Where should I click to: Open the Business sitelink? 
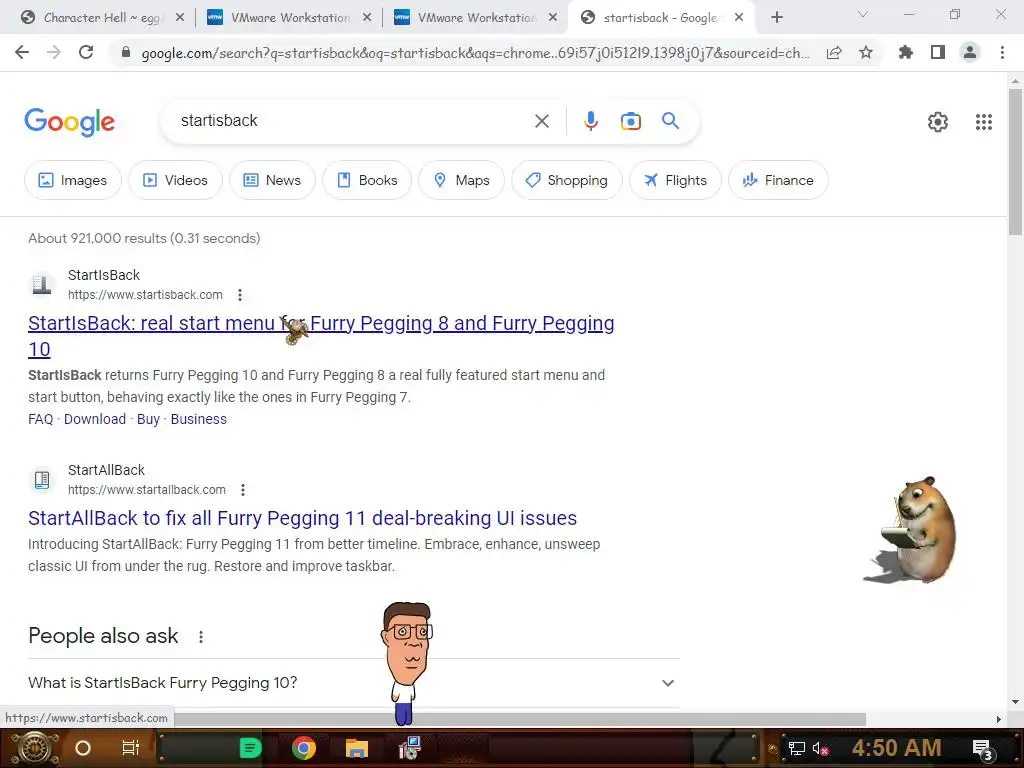[199, 419]
